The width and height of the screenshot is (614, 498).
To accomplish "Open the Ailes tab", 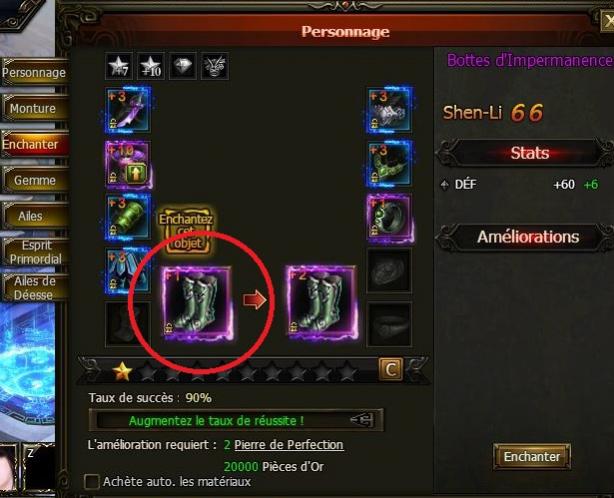I will point(34,216).
